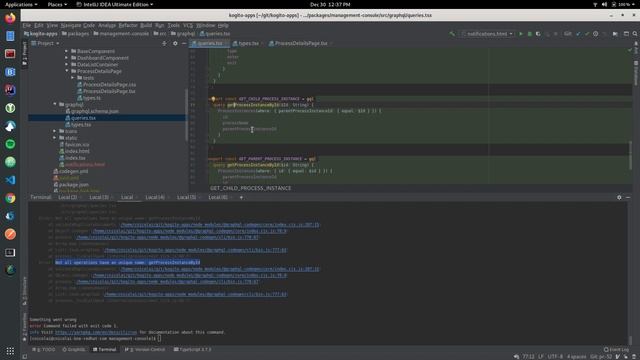Open the VCS menu
The image size is (640, 360).
188,25
